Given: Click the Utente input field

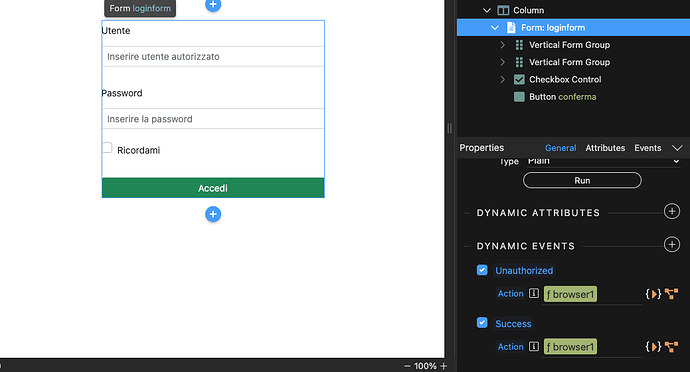Looking at the screenshot, I should click(213, 56).
